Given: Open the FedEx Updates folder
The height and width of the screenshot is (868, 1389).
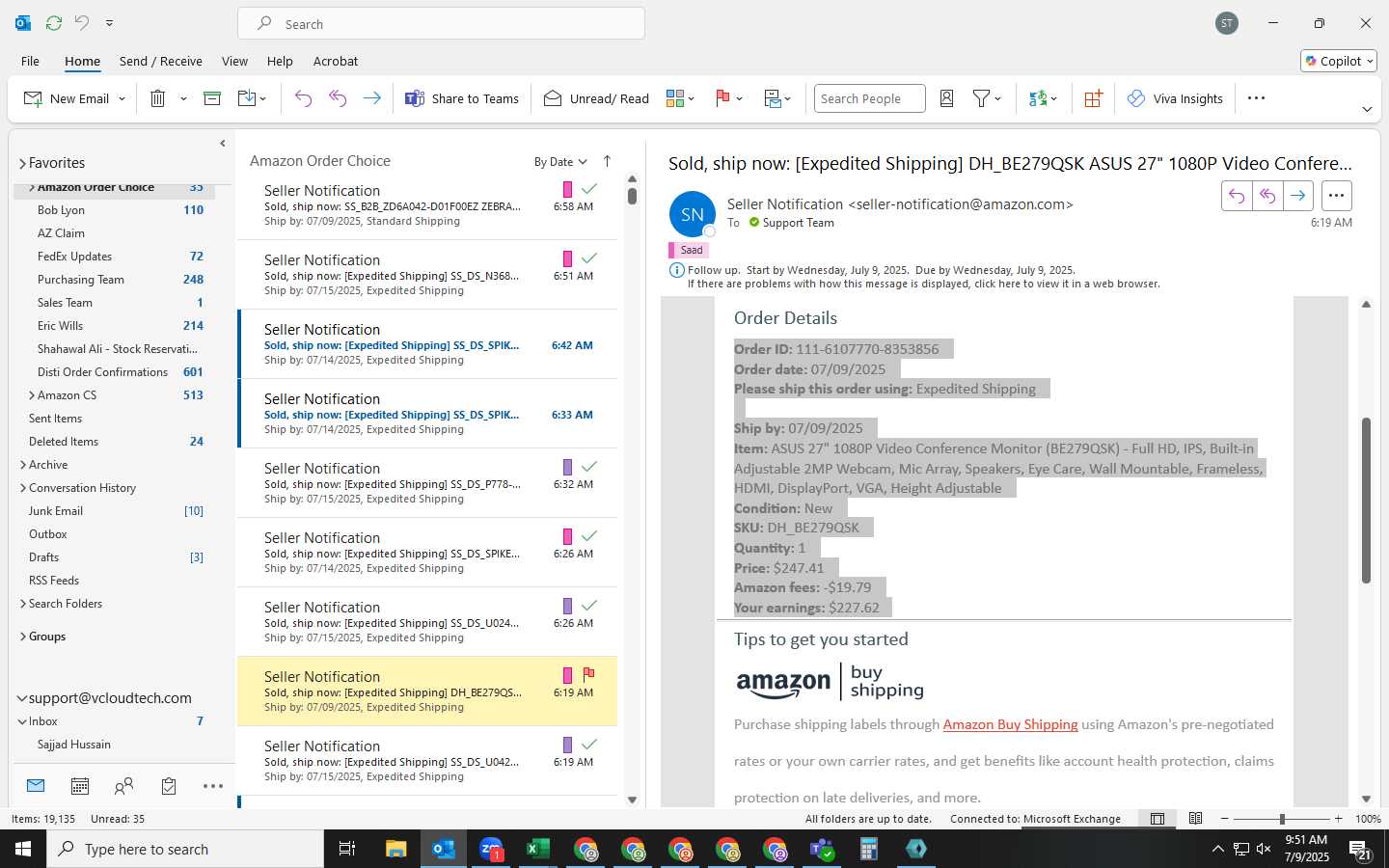Looking at the screenshot, I should pos(74,257).
